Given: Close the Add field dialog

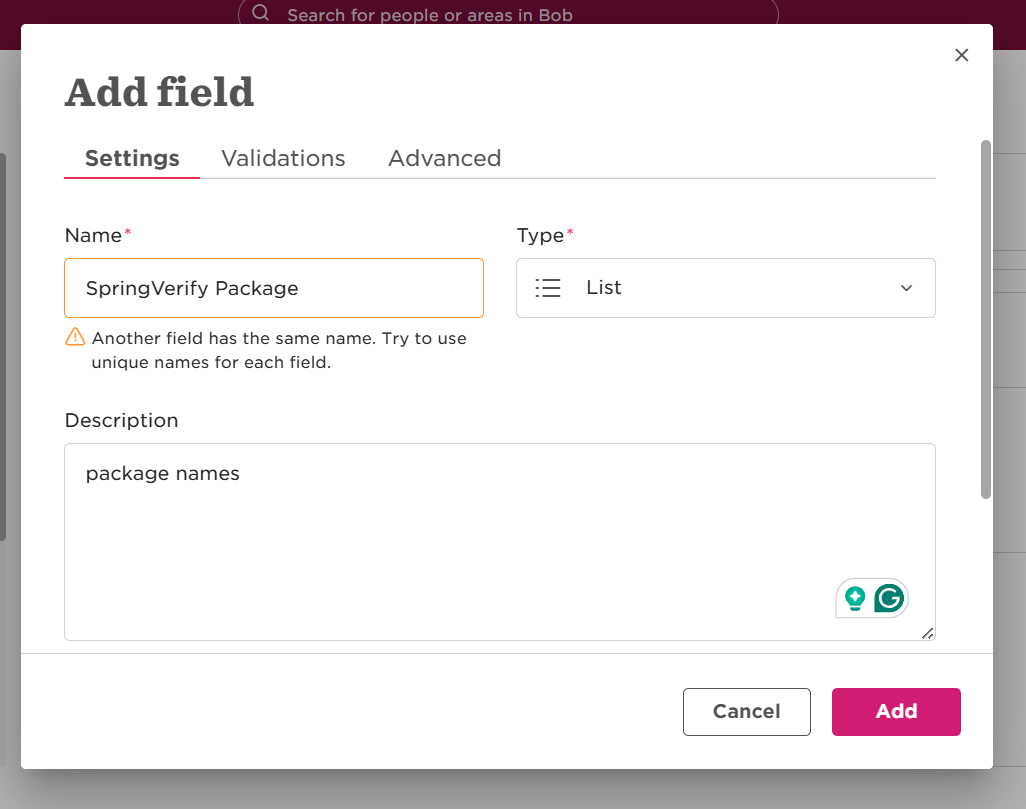Looking at the screenshot, I should click(x=961, y=55).
